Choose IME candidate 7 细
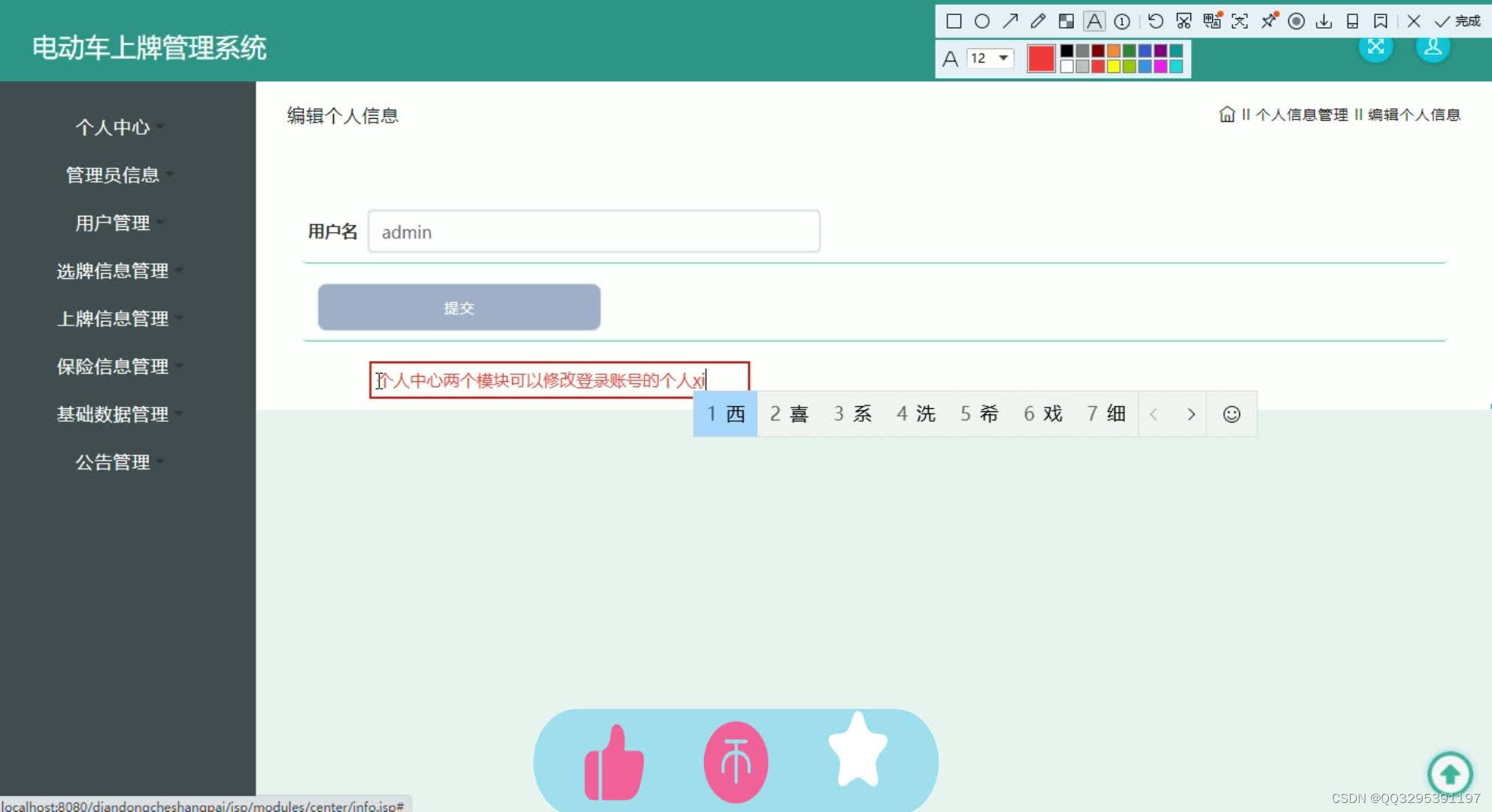The width and height of the screenshot is (1492, 812). [x=1106, y=414]
